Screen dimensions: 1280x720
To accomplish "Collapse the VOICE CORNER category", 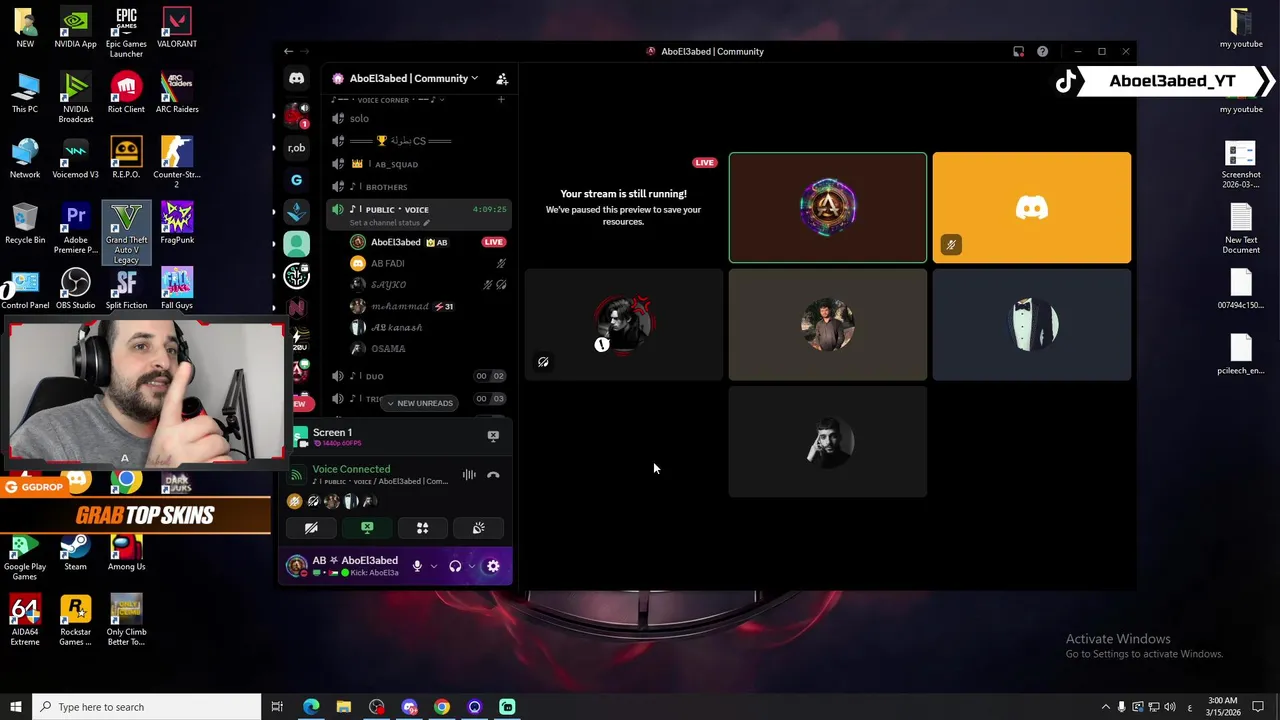I will coord(388,100).
